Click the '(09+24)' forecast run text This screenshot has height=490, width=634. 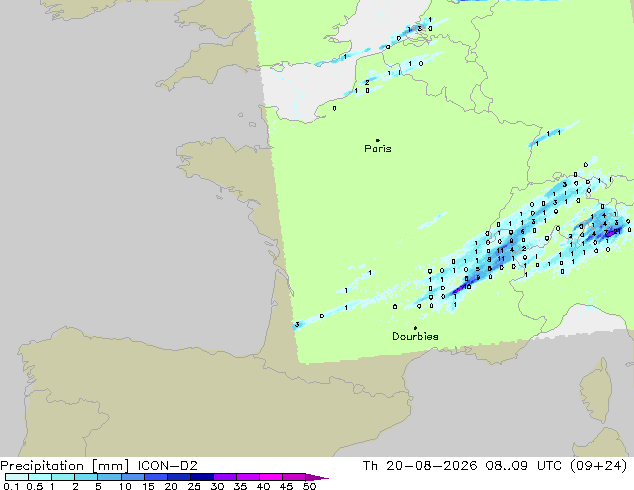(598, 466)
